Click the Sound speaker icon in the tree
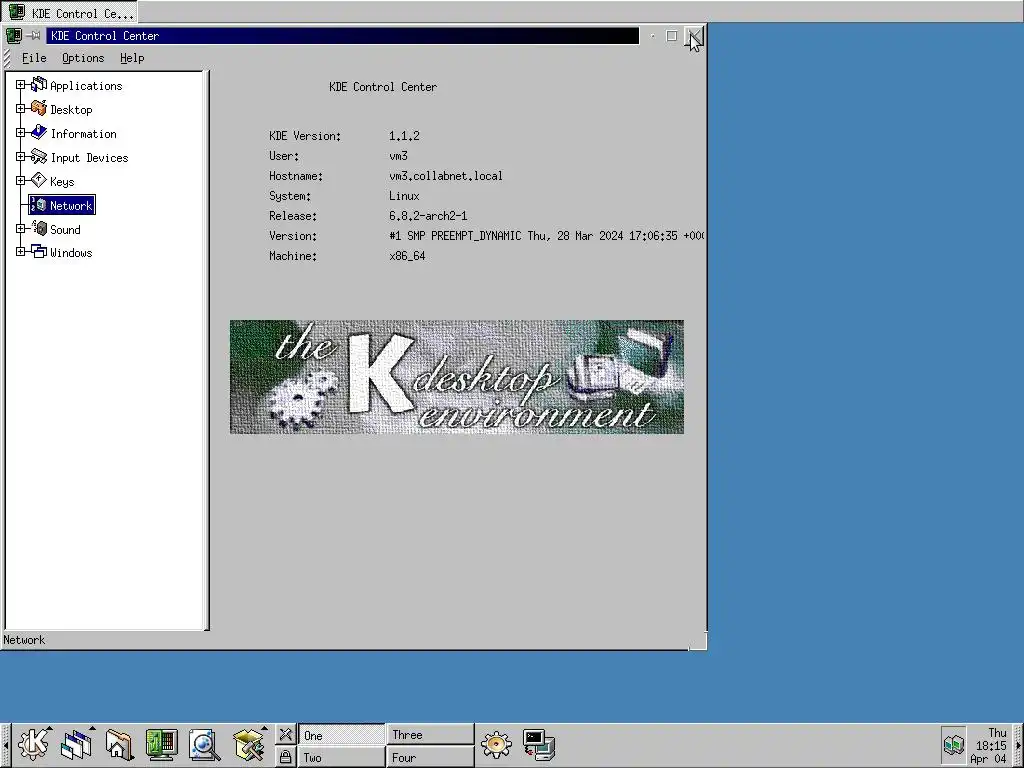The width and height of the screenshot is (1024, 768). 39,229
